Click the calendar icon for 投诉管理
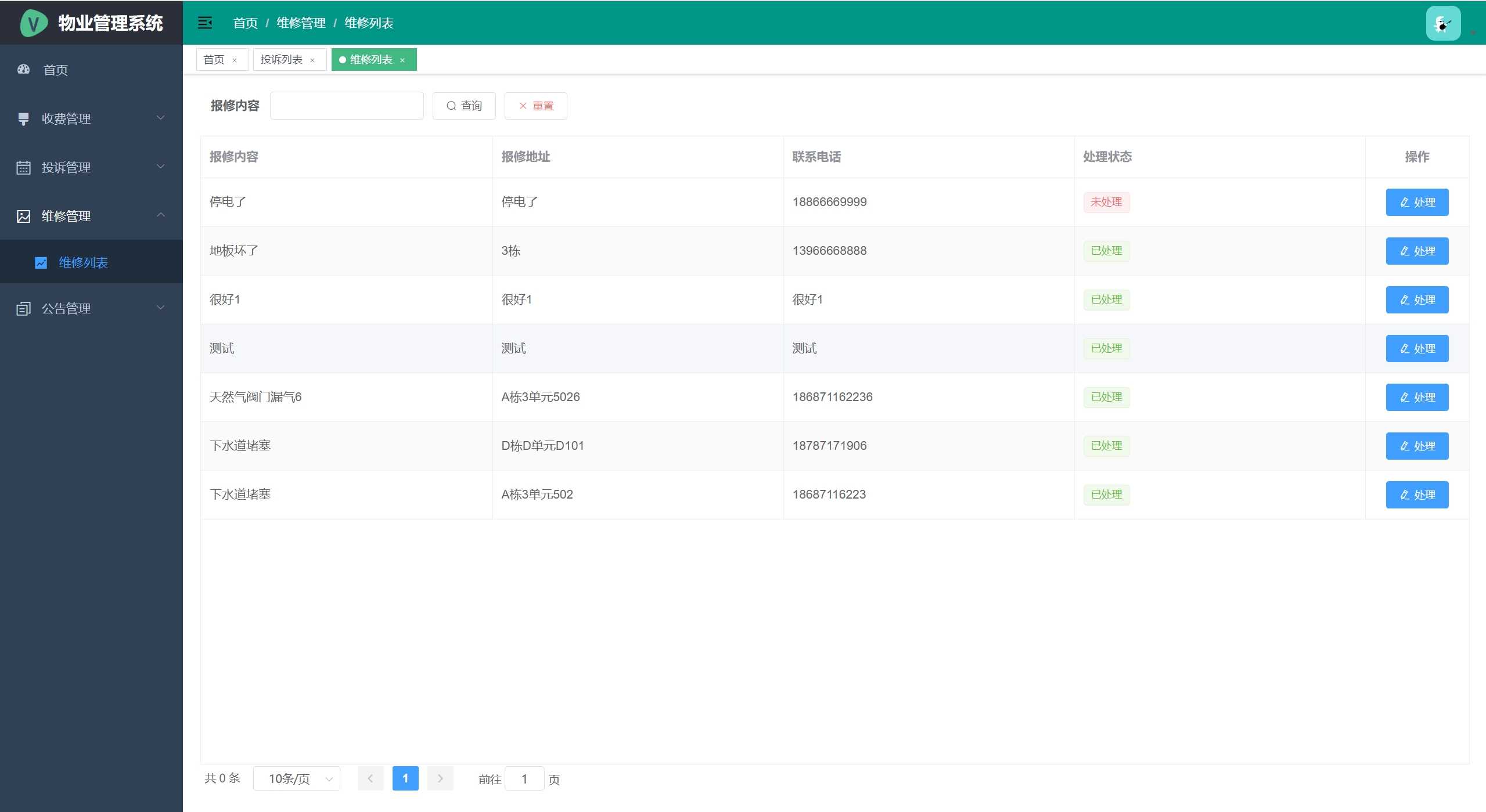Image resolution: width=1486 pixels, height=812 pixels. 23,167
